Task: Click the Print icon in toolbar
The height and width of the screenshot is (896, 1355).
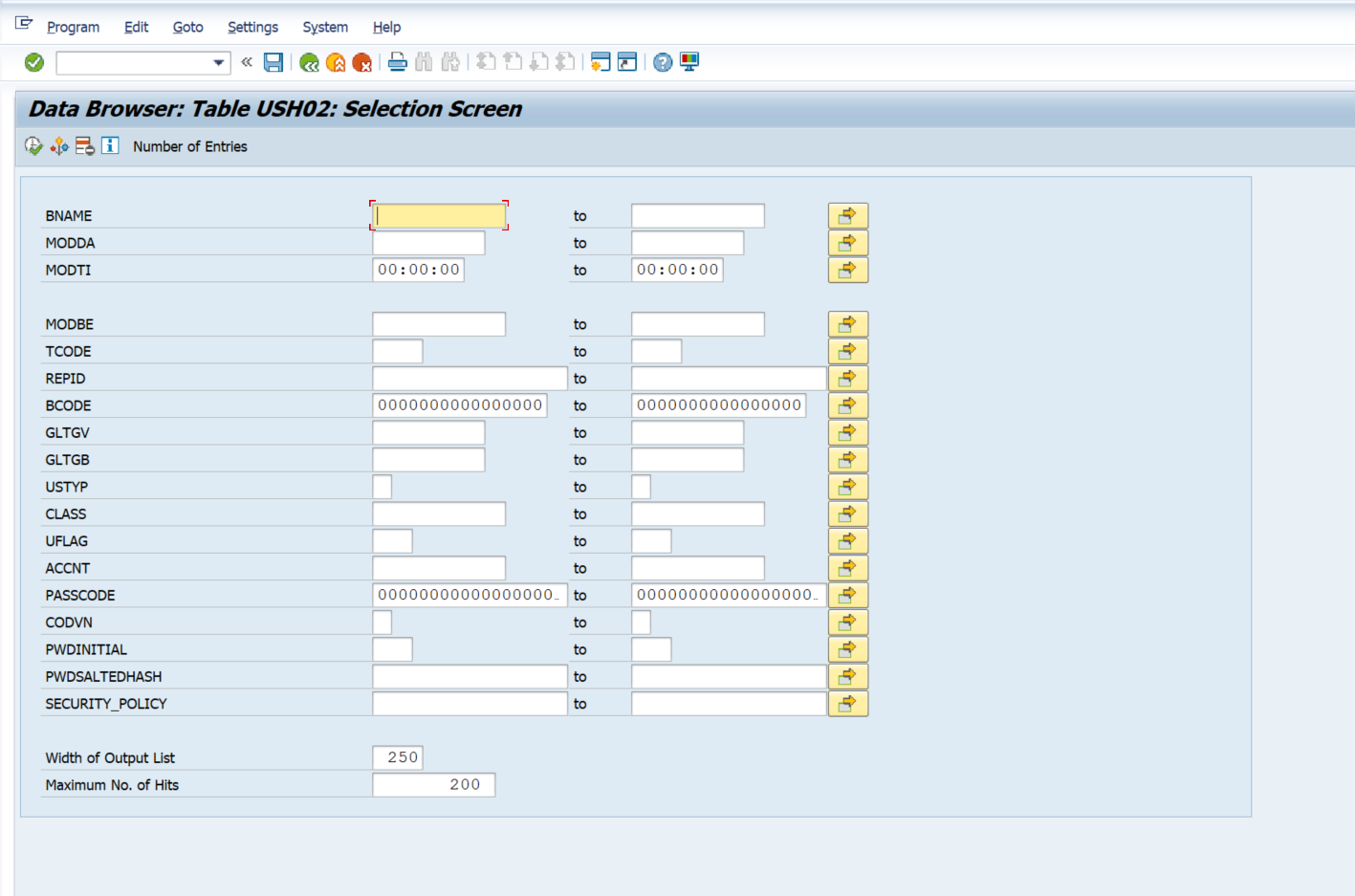Action: tap(398, 62)
